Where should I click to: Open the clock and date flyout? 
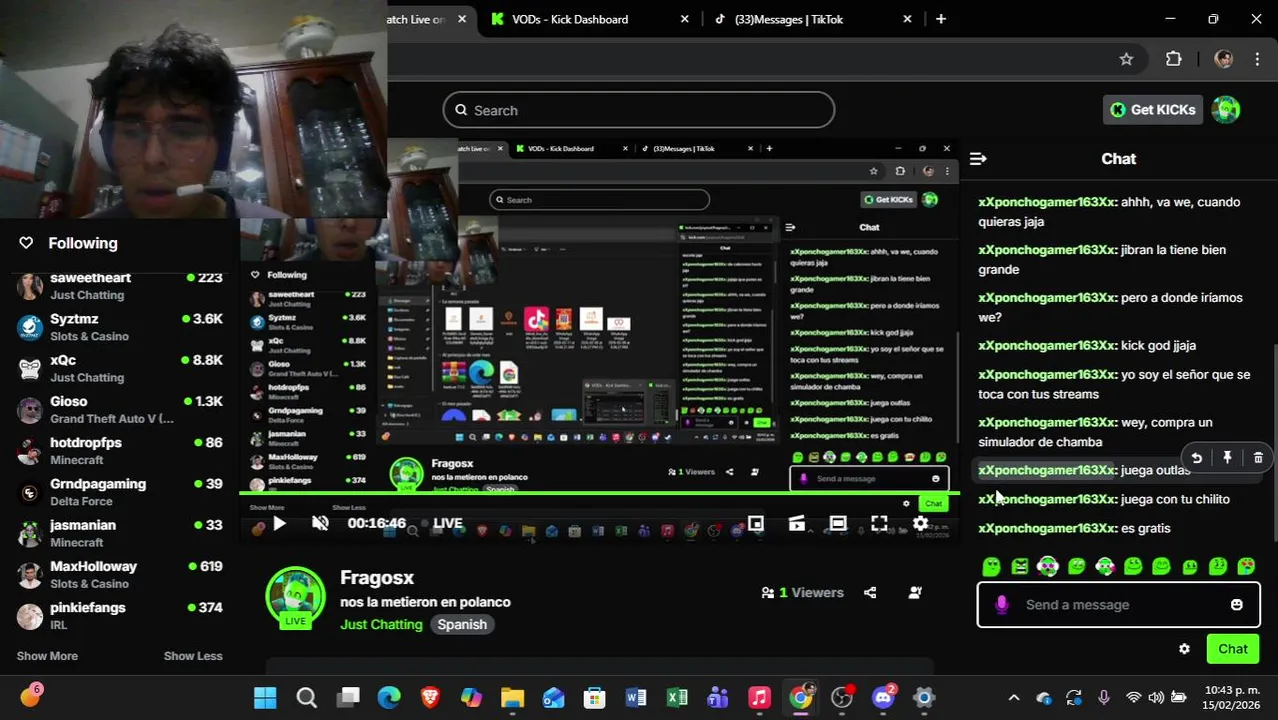pyautogui.click(x=1232, y=697)
